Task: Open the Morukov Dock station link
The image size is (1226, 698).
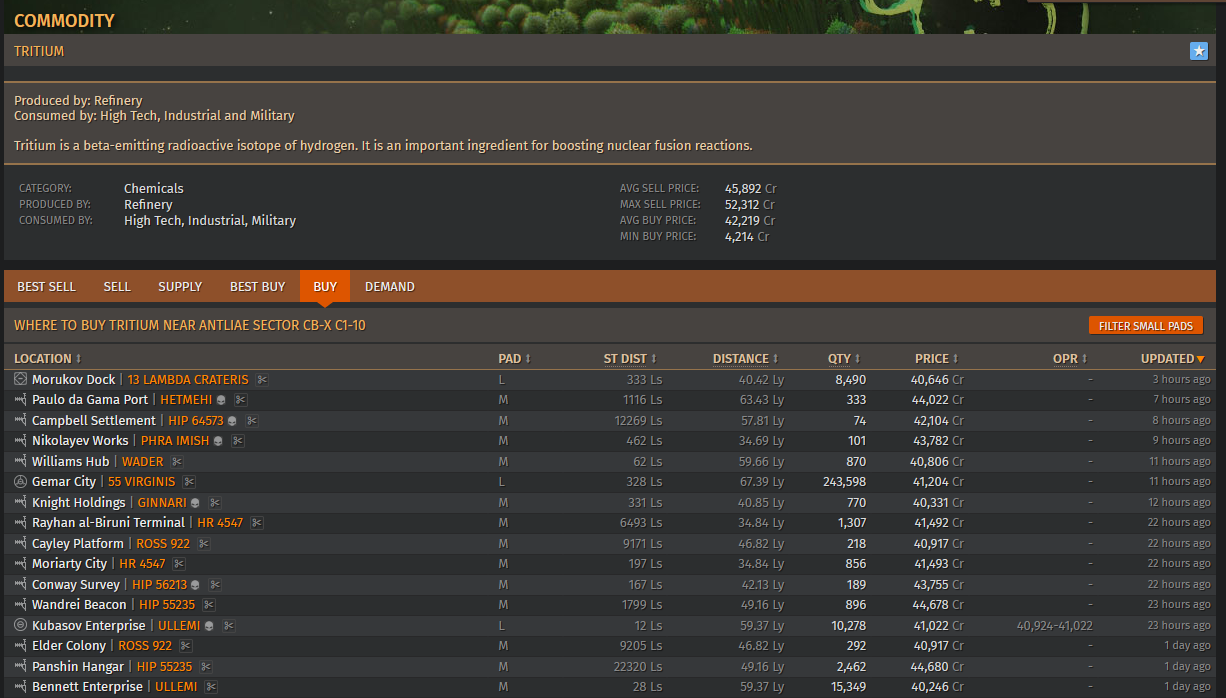Action: (74, 380)
